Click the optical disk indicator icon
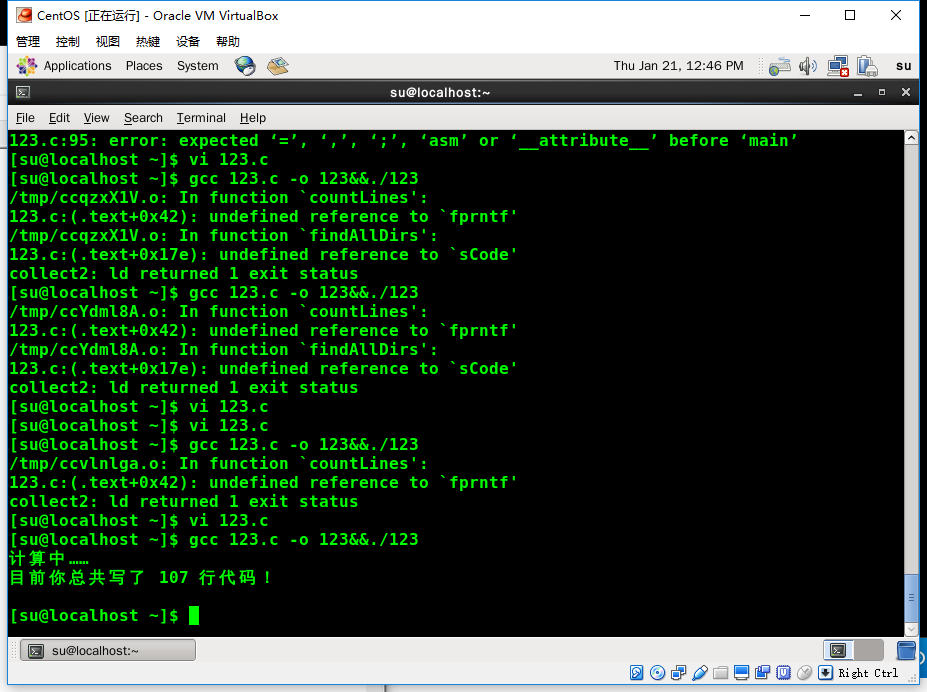Image resolution: width=927 pixels, height=692 pixels. [x=657, y=672]
